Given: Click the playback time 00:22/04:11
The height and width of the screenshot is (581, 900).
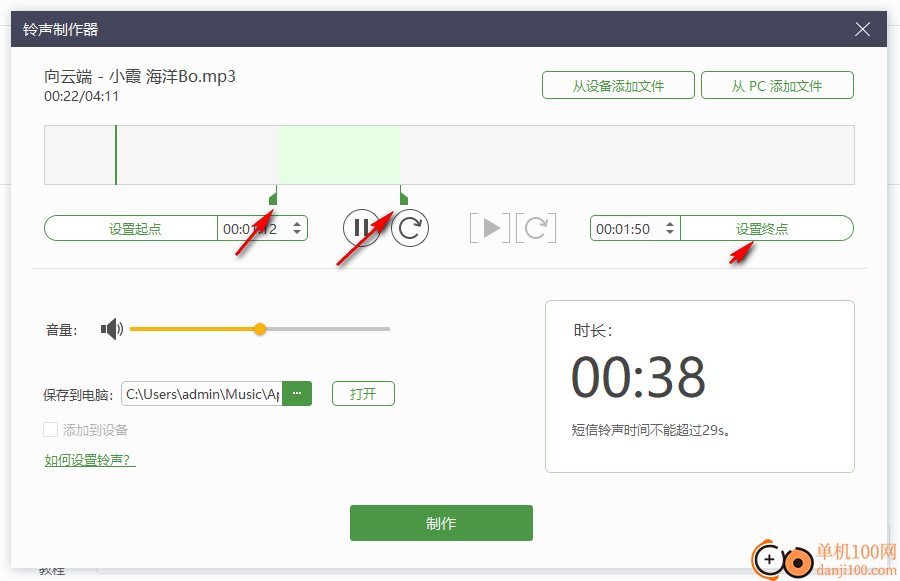Looking at the screenshot, I should tap(82, 96).
